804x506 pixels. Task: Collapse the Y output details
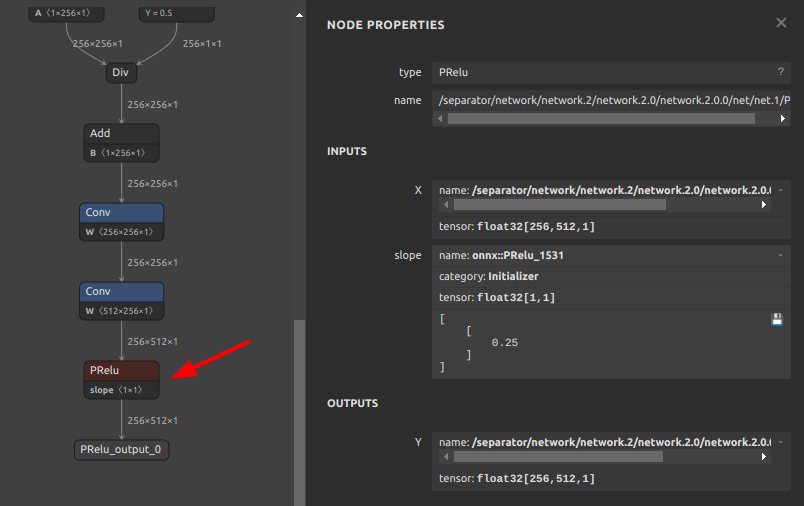point(781,442)
